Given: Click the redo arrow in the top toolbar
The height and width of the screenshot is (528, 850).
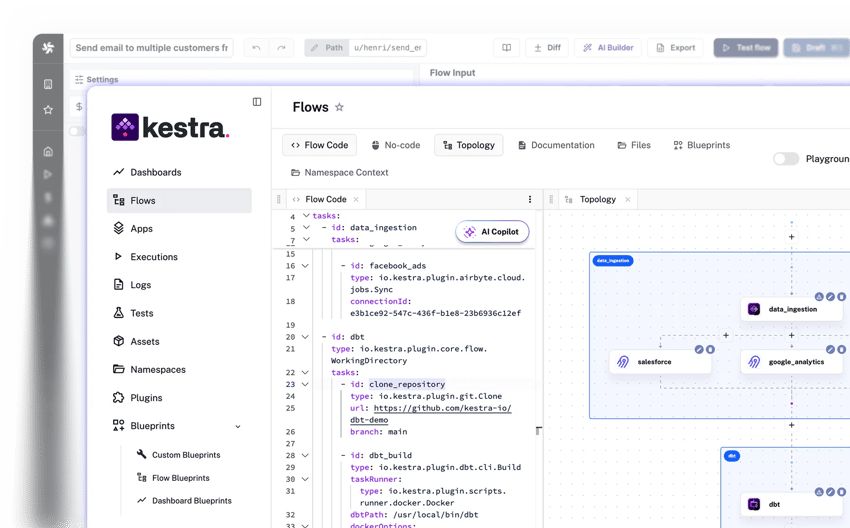Looking at the screenshot, I should click(282, 47).
